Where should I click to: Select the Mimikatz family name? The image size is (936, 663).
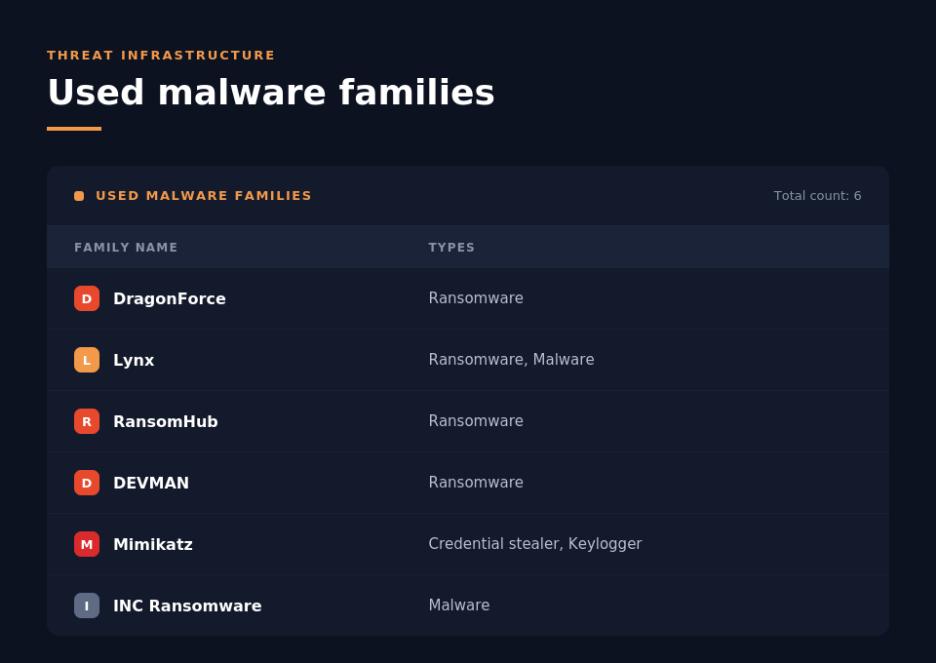[153, 544]
